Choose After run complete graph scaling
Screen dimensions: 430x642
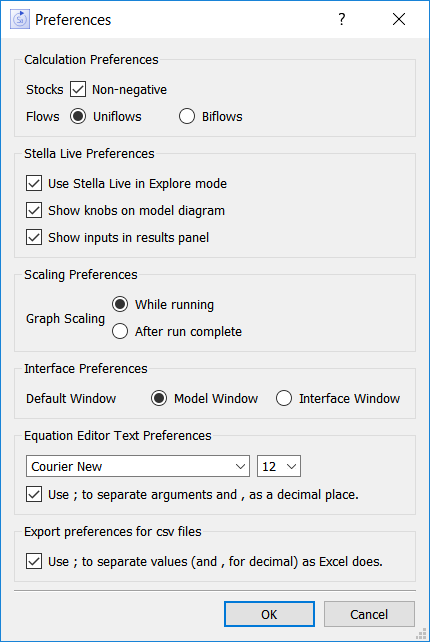pos(120,331)
